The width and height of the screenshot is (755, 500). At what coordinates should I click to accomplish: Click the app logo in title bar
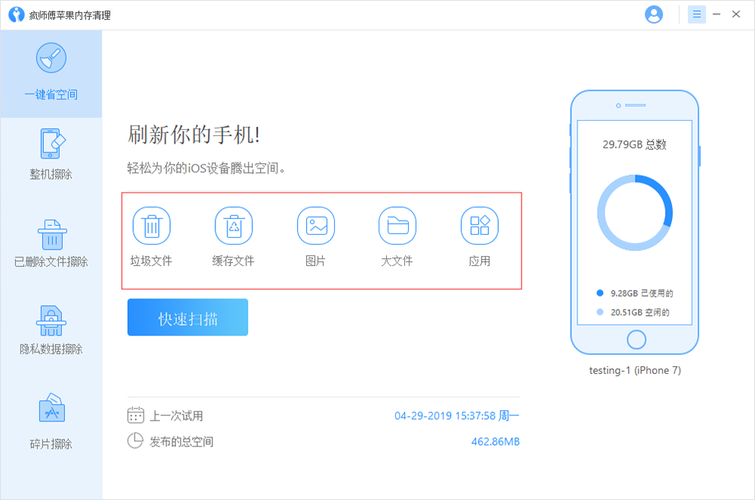coord(16,14)
